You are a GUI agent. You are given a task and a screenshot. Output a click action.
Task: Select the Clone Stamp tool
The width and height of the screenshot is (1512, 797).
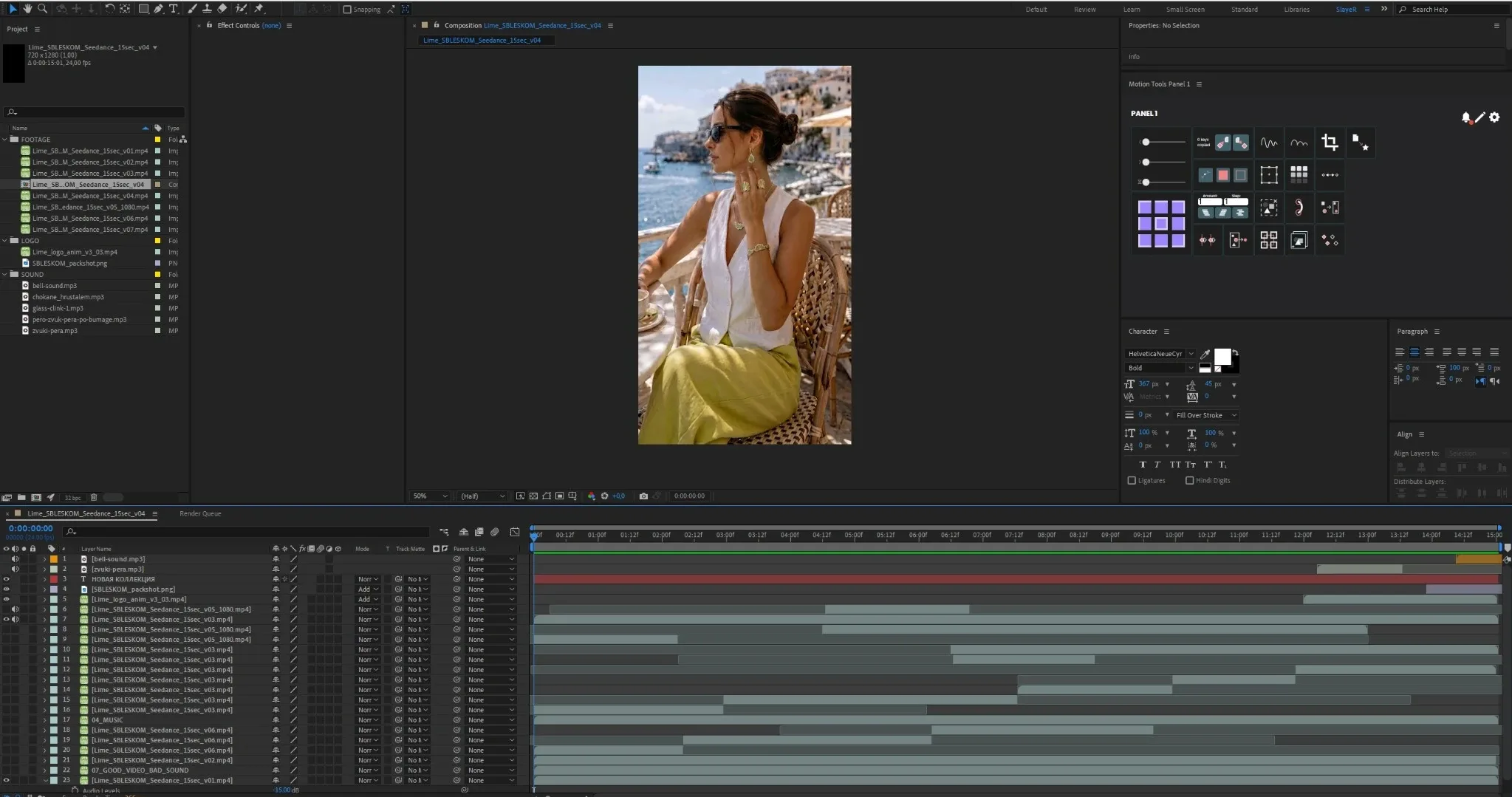(x=207, y=9)
